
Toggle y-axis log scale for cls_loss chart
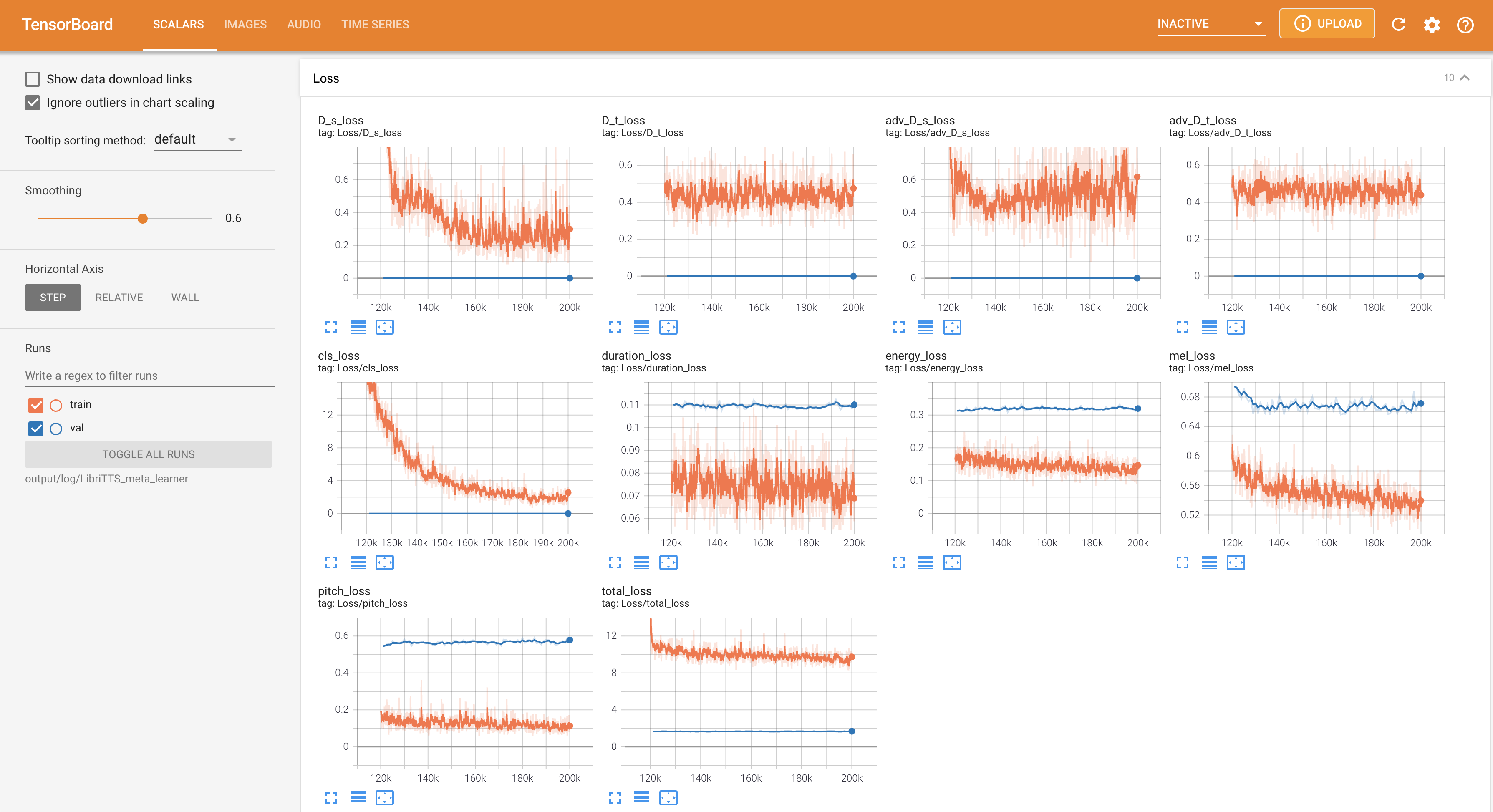click(358, 563)
